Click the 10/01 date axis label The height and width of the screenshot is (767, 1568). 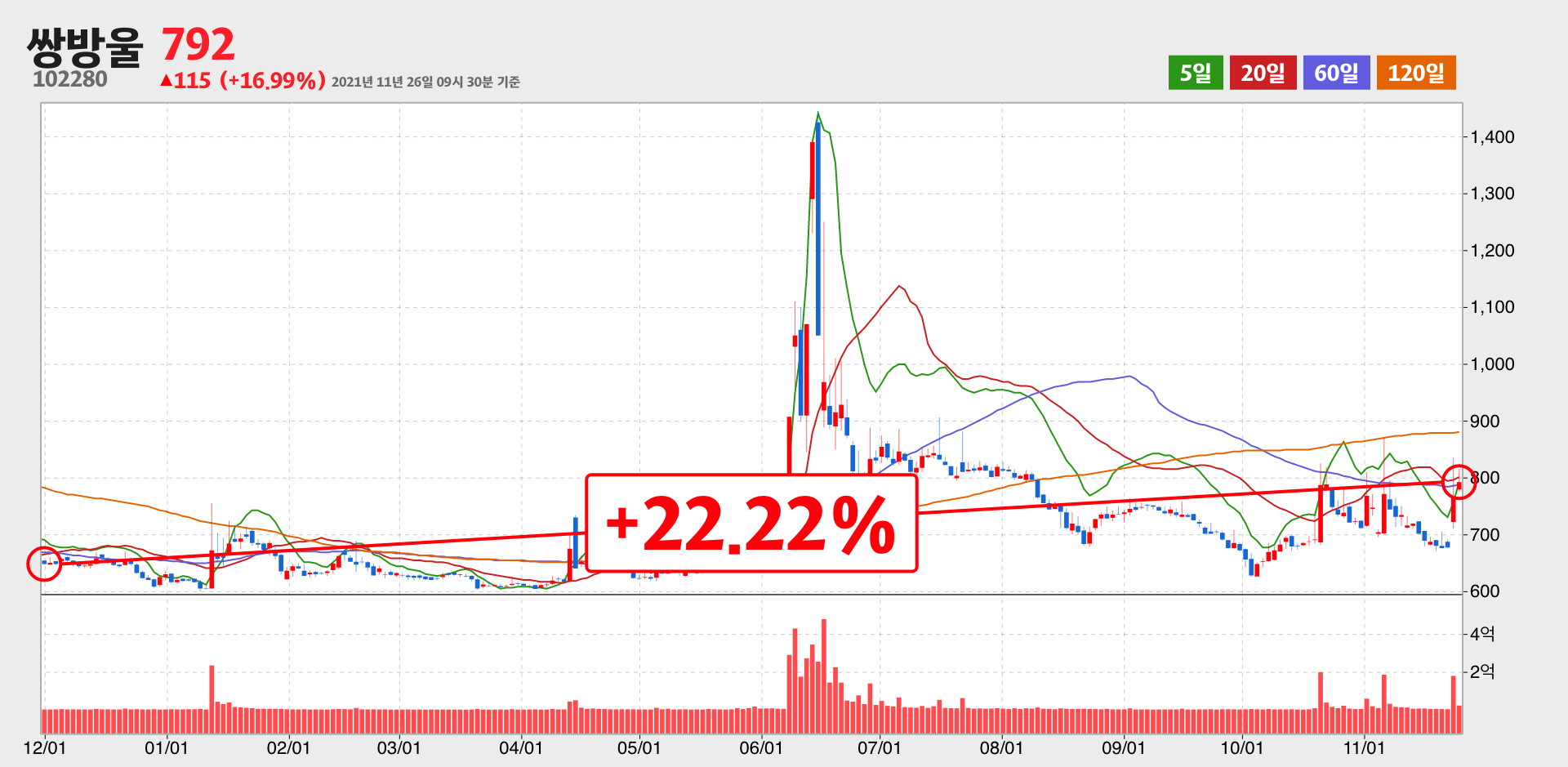click(x=1242, y=748)
